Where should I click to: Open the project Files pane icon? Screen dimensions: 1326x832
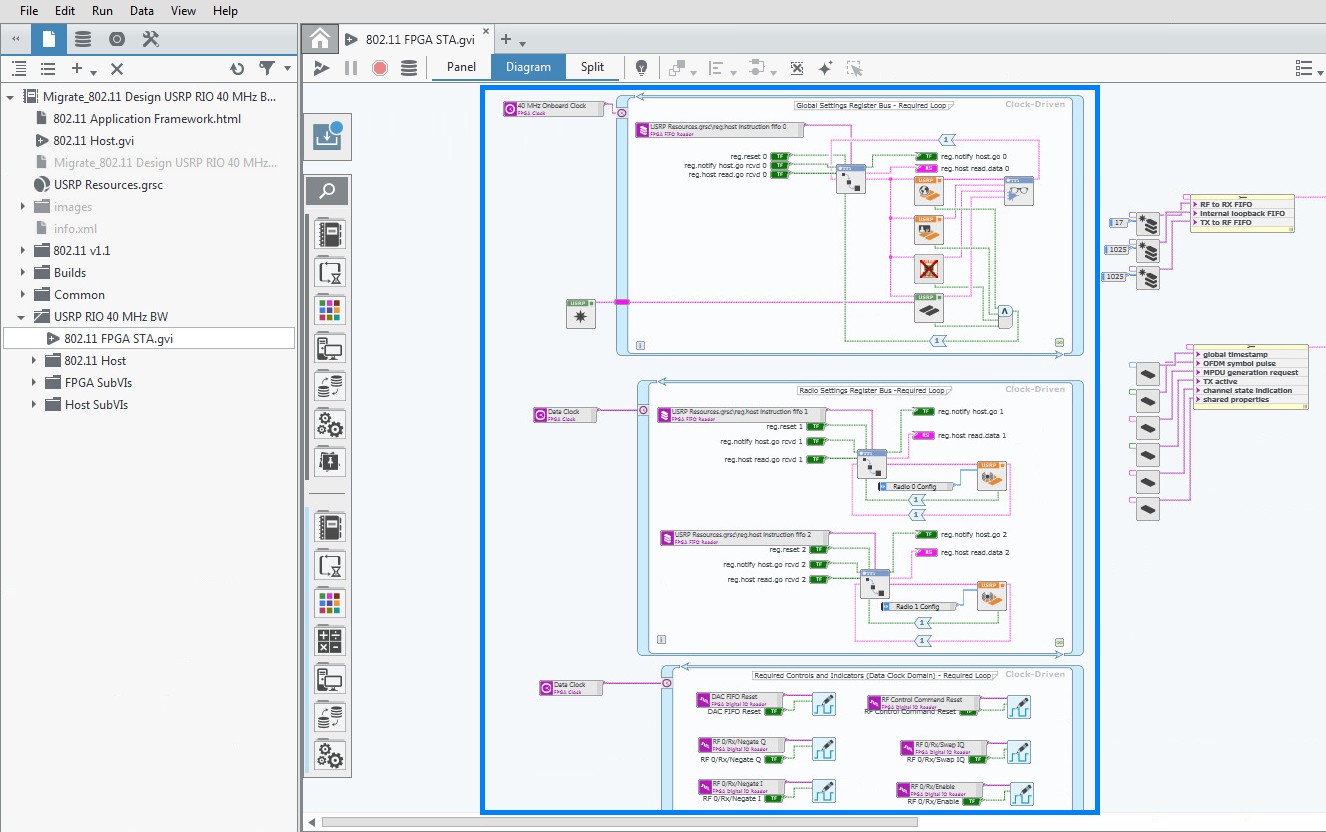coord(49,39)
